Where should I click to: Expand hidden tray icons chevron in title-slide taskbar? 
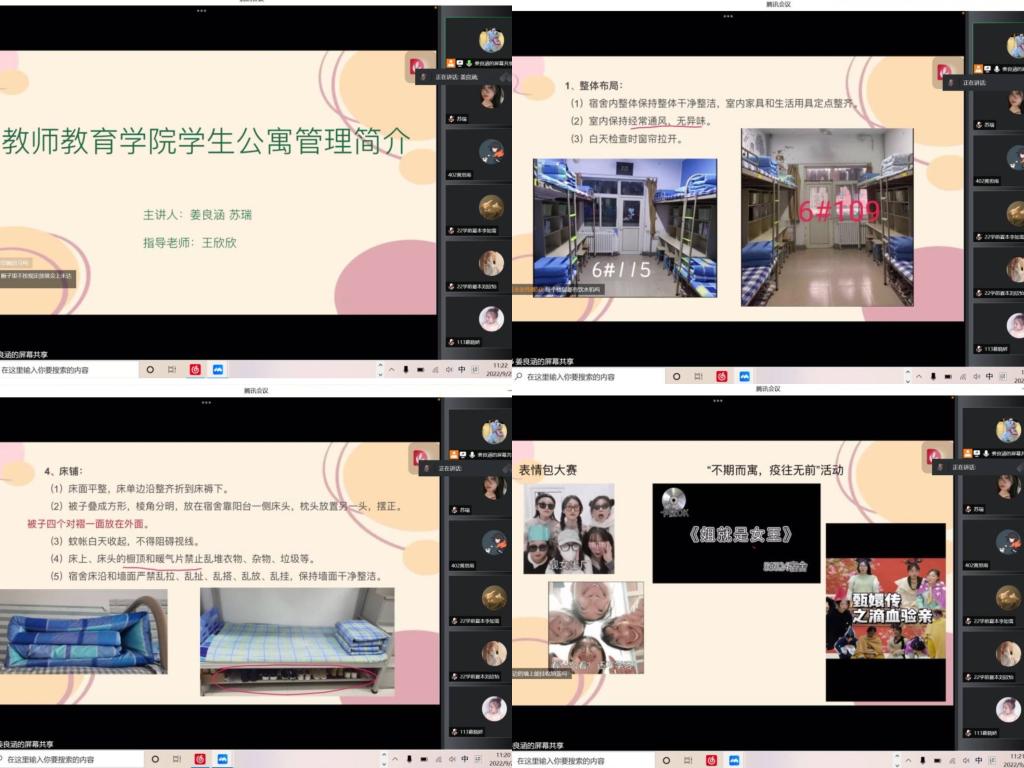pos(391,369)
